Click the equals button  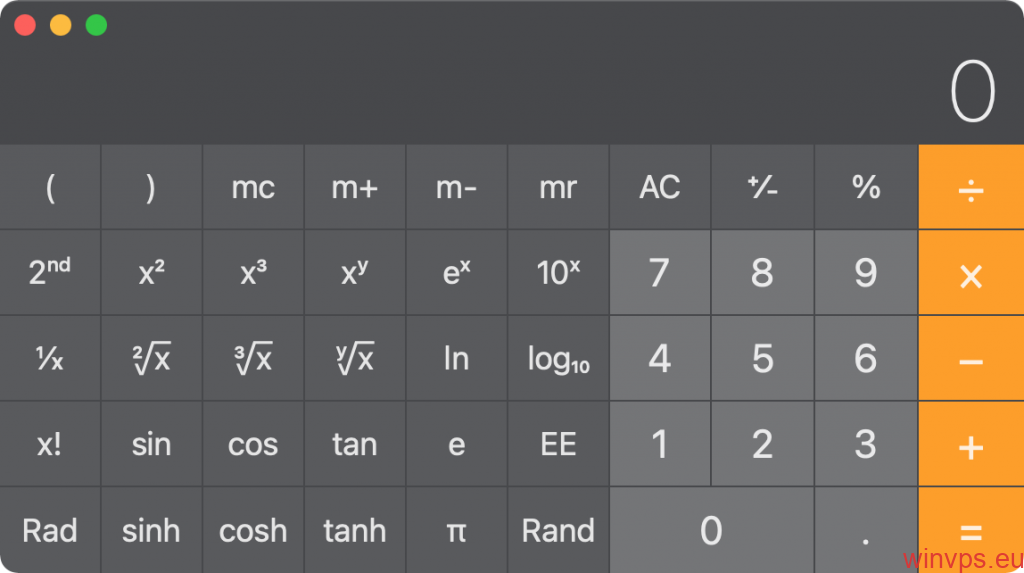(x=971, y=530)
